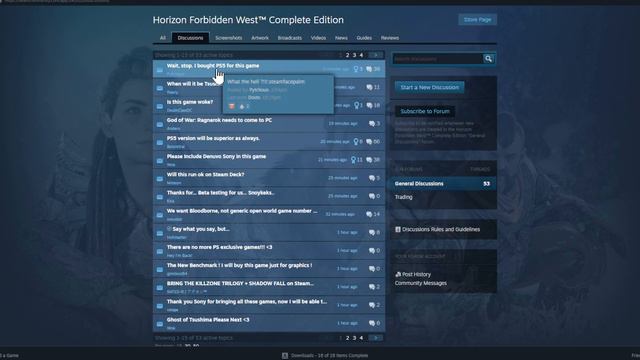This screenshot has height=360, width=640.
Task: Go to page 2 in bottom pagination
Action: [x=347, y=338]
